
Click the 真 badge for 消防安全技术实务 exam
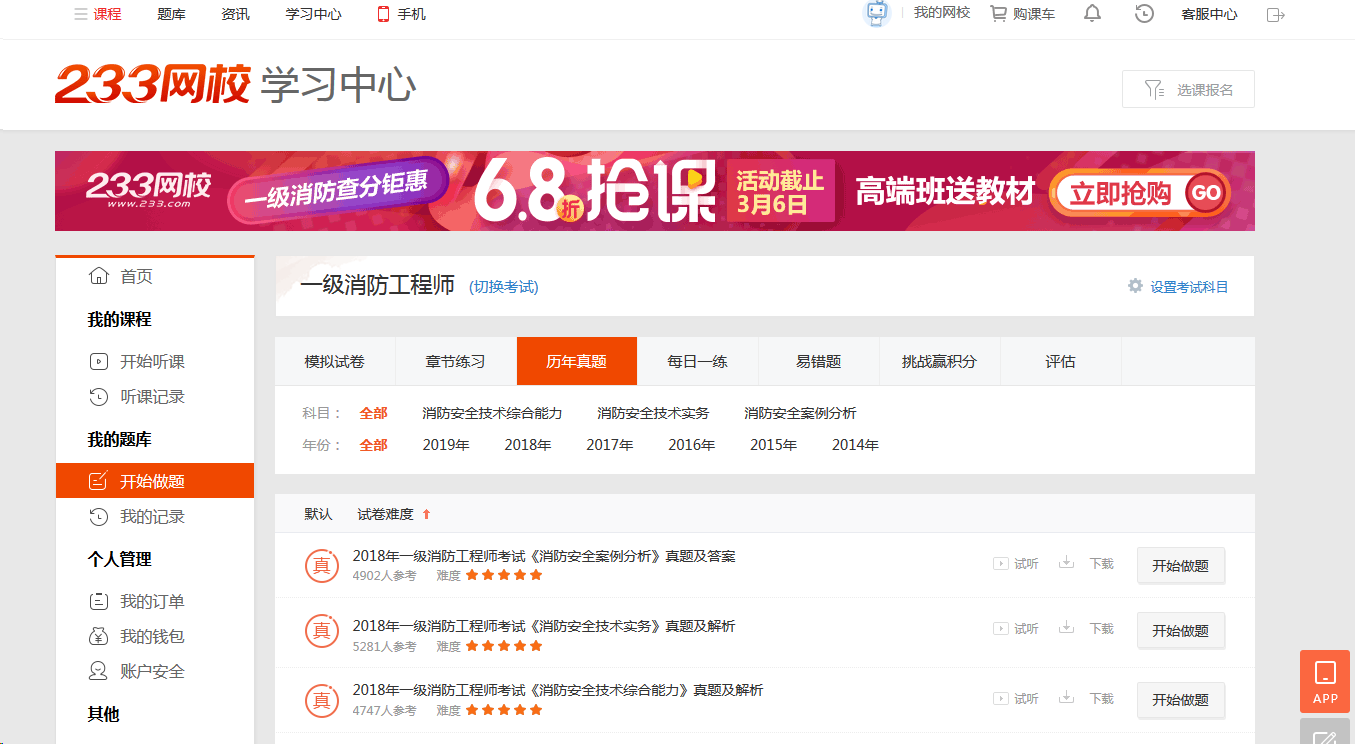(x=321, y=630)
